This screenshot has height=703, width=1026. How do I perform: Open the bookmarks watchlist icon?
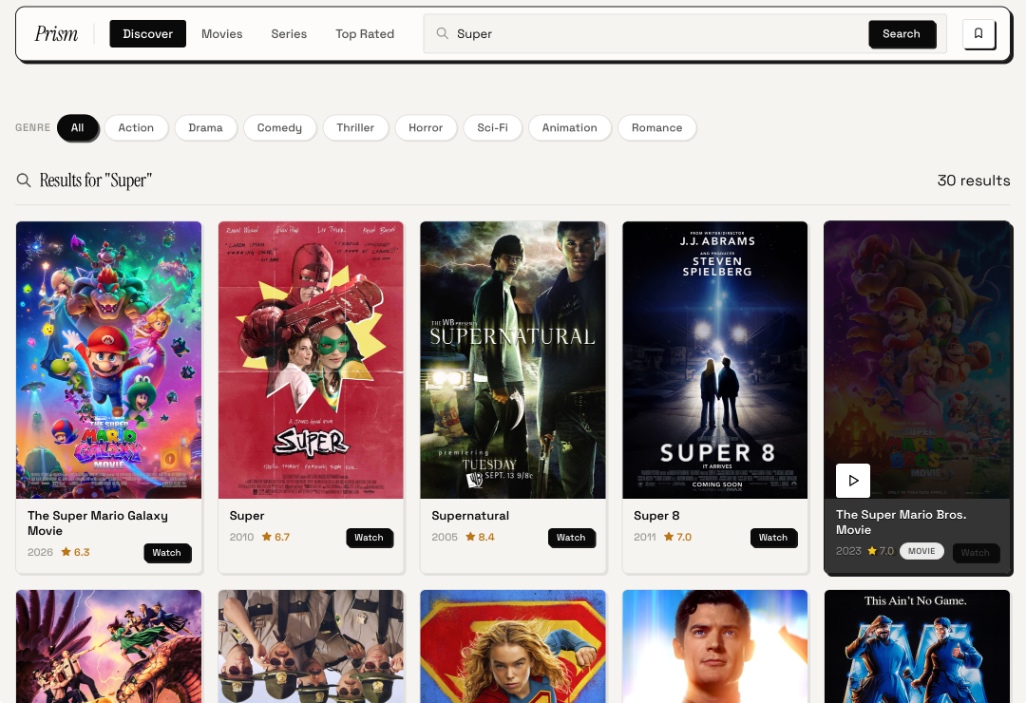[x=978, y=33]
